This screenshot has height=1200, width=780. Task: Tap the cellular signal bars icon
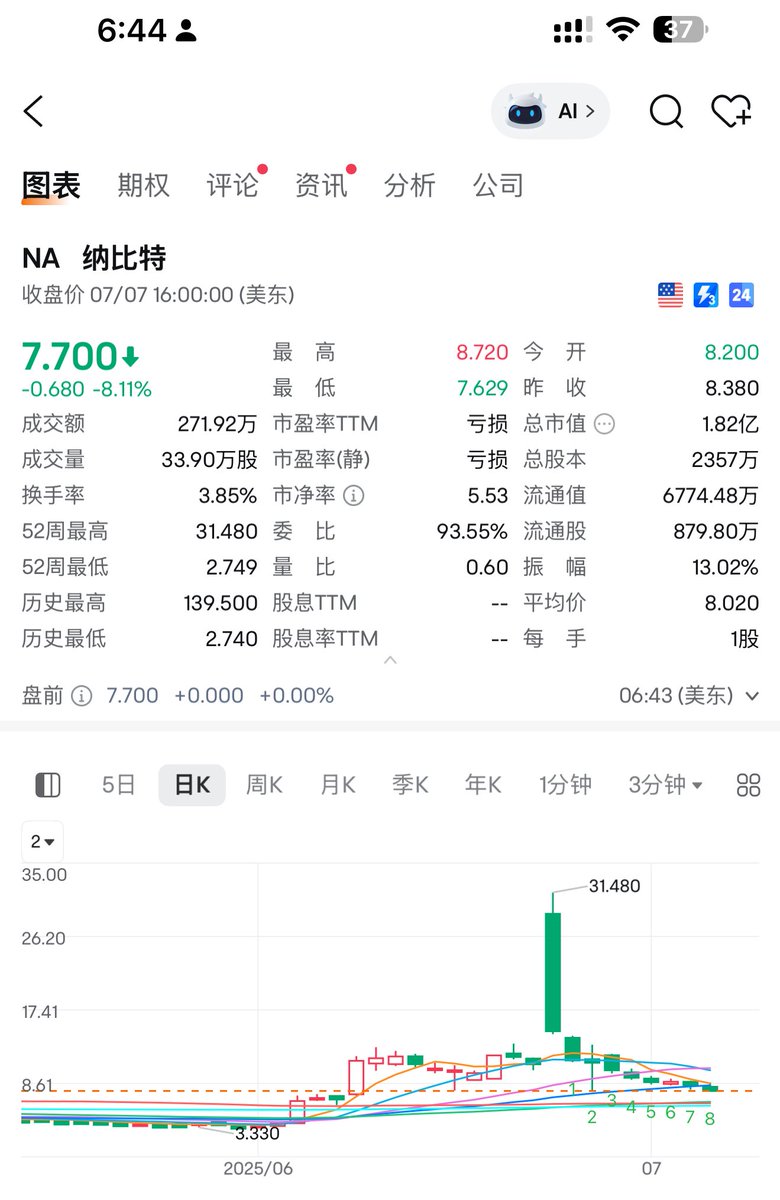click(x=573, y=31)
